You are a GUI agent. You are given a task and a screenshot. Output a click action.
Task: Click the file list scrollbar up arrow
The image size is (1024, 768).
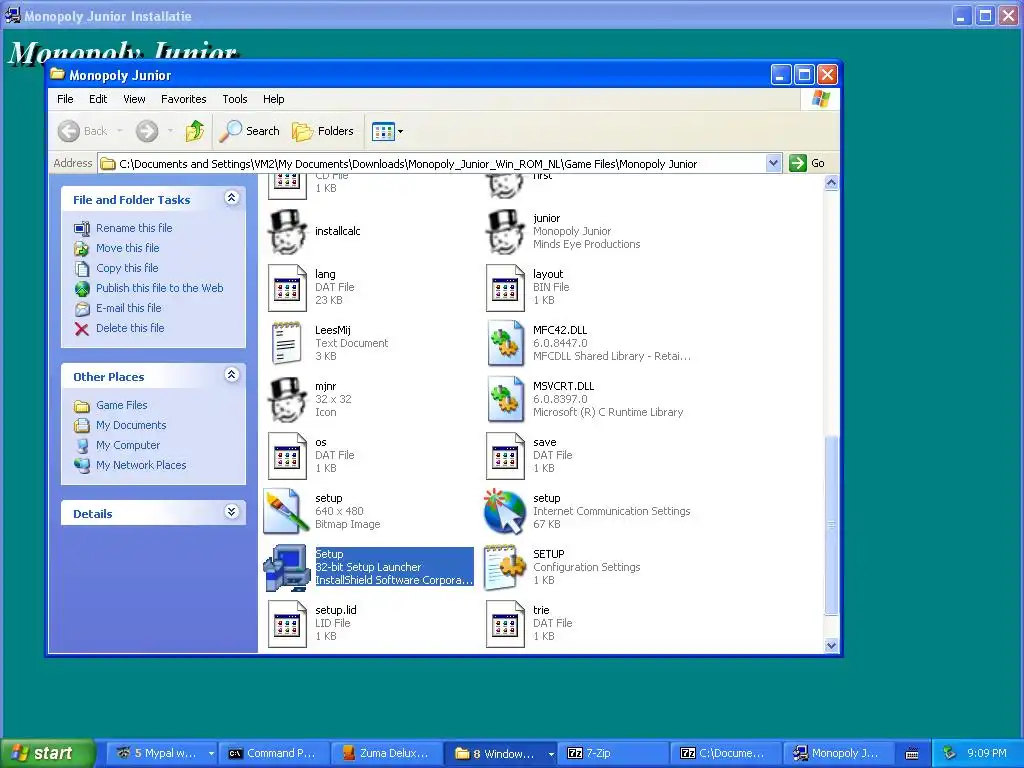(831, 184)
